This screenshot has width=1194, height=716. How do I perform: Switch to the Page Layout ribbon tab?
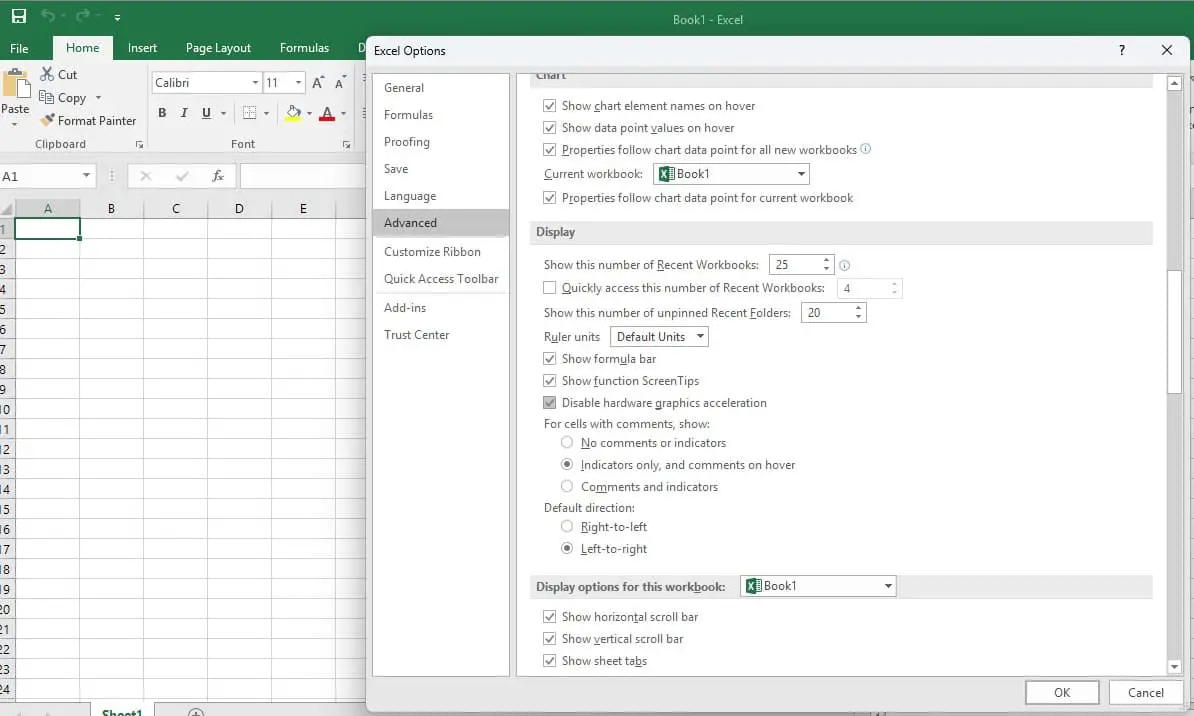[218, 47]
